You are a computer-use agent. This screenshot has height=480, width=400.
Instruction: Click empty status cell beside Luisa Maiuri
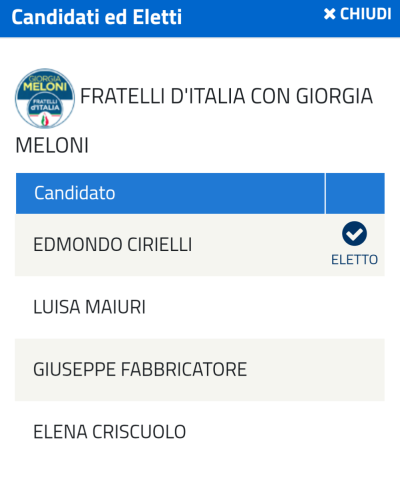355,307
